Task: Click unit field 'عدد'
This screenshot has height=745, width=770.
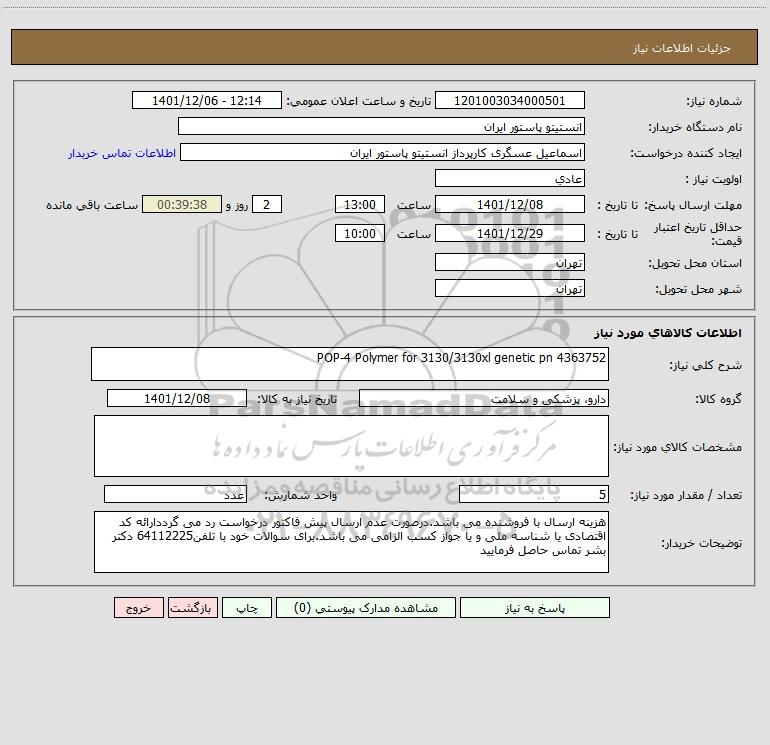Action: [175, 494]
